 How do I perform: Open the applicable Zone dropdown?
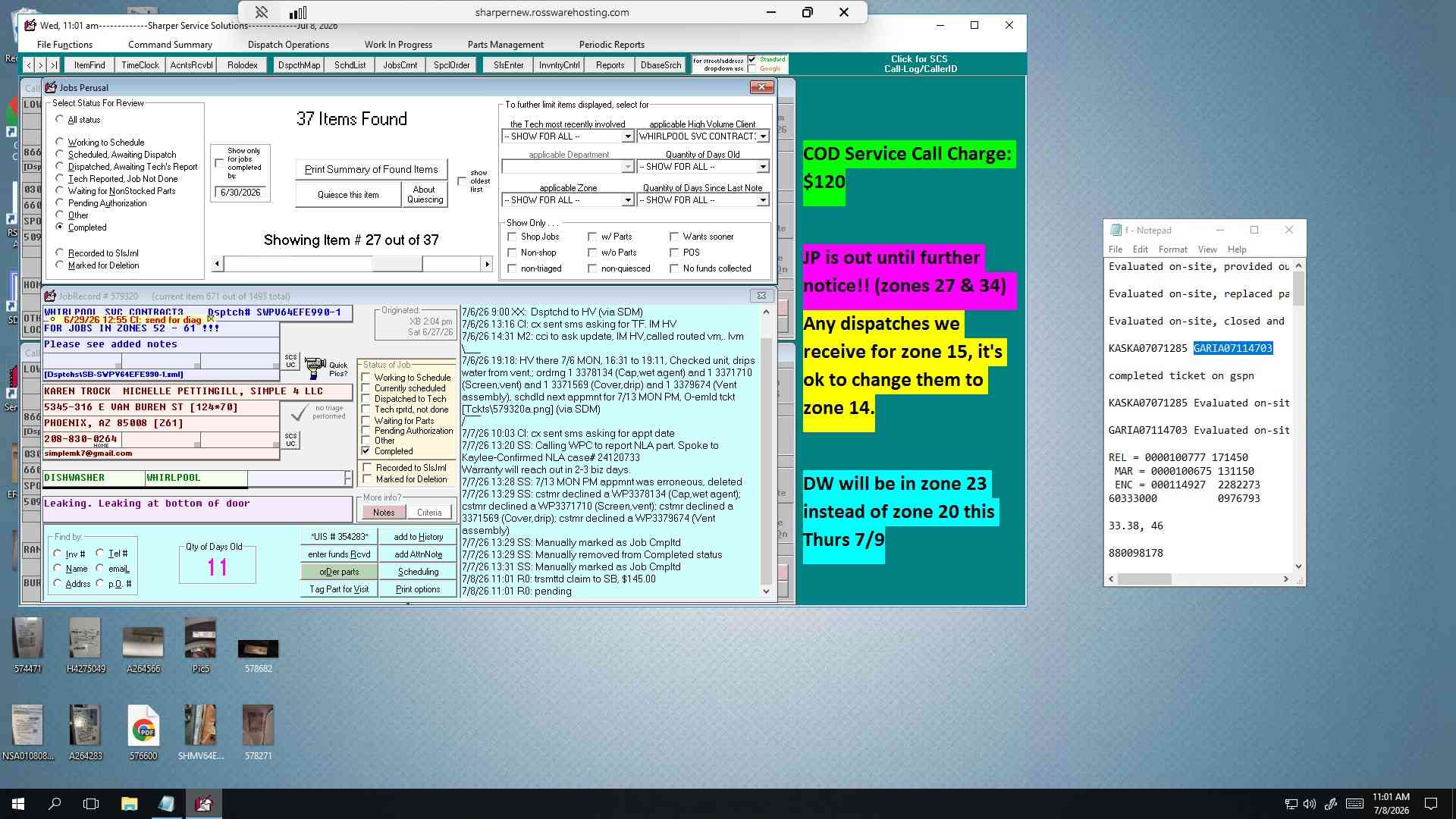coord(627,200)
